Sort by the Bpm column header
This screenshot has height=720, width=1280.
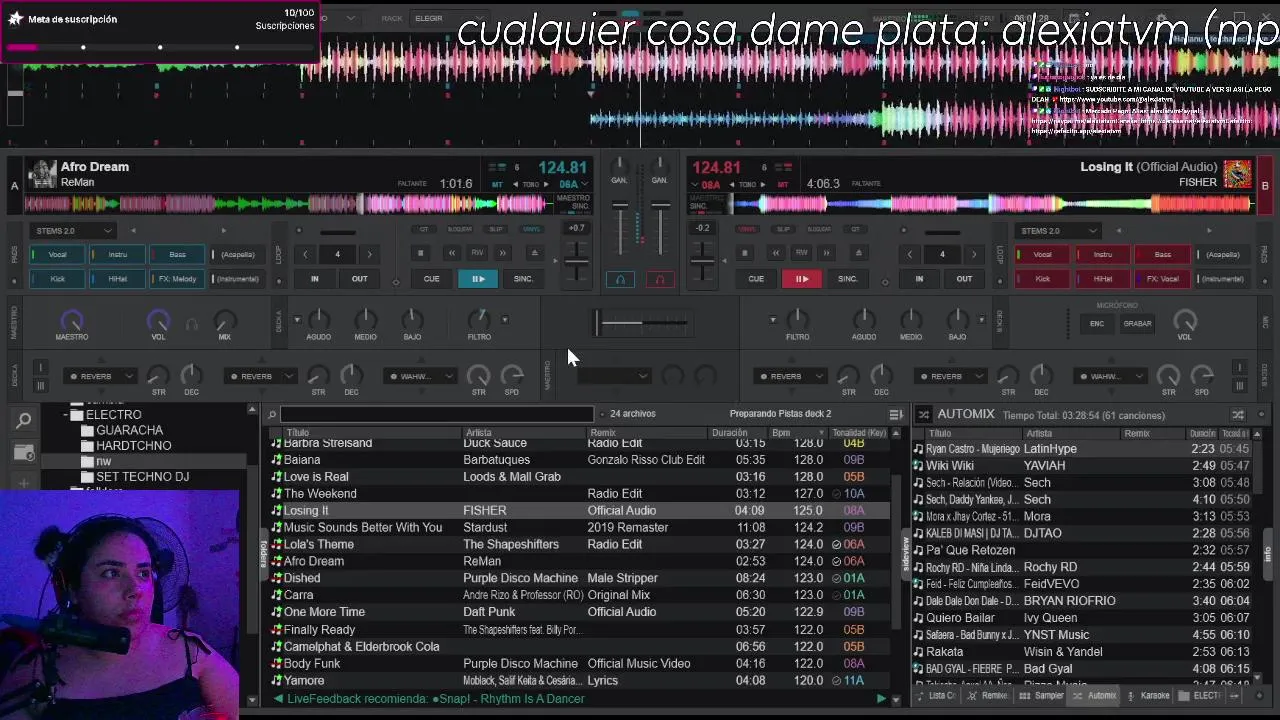point(797,433)
